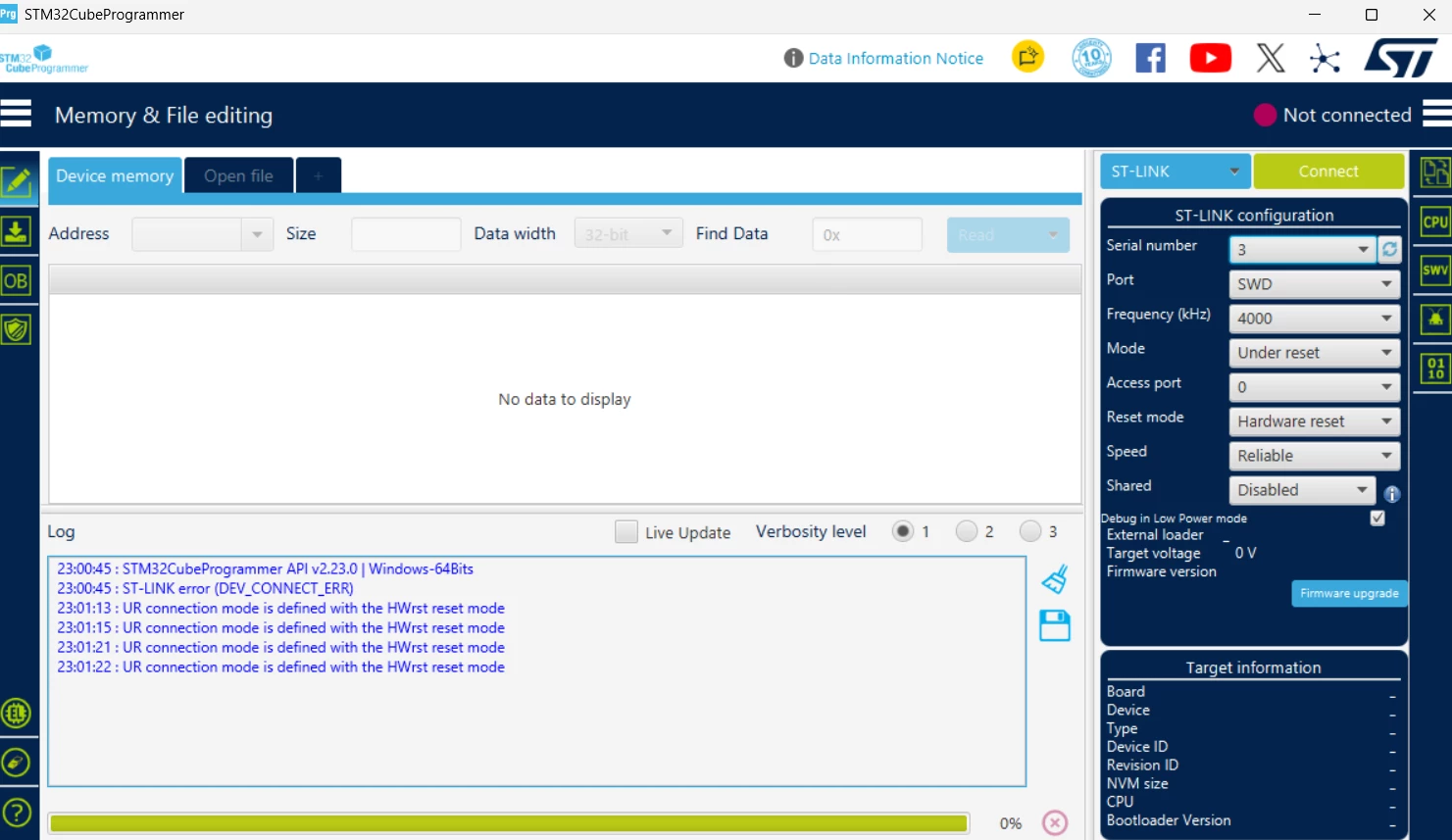The height and width of the screenshot is (840, 1452).
Task: Open the top right-sidebar icon above CPU
Action: (x=1435, y=173)
